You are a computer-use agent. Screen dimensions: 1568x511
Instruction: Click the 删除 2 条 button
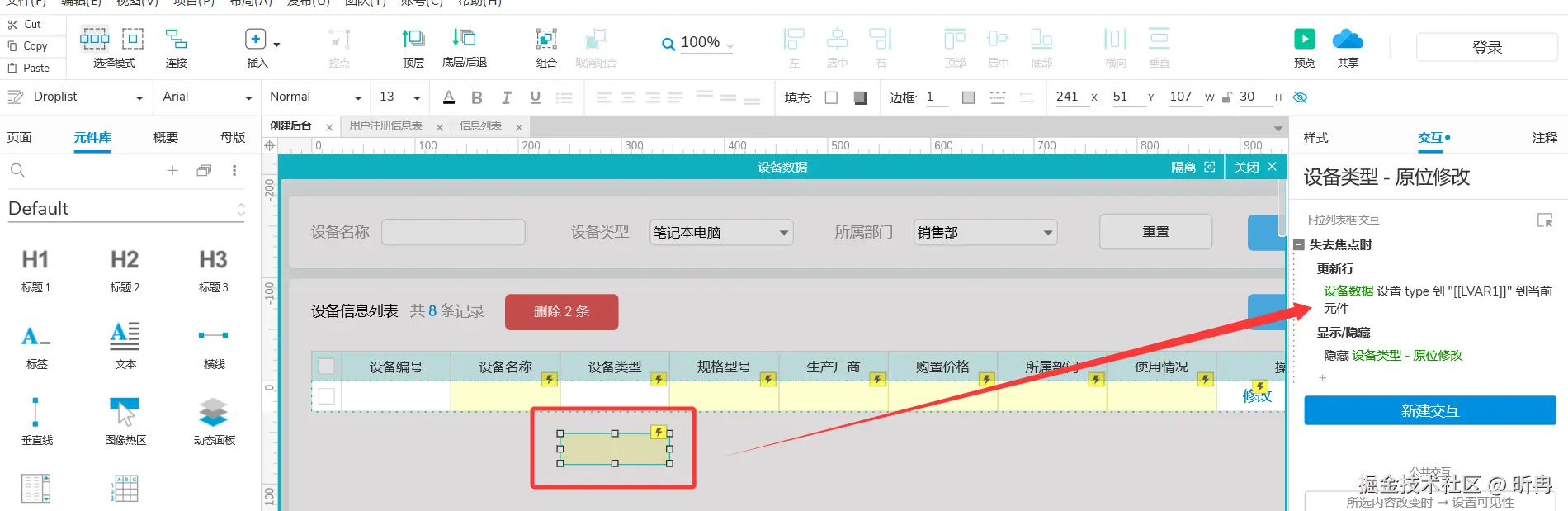pyautogui.click(x=561, y=312)
